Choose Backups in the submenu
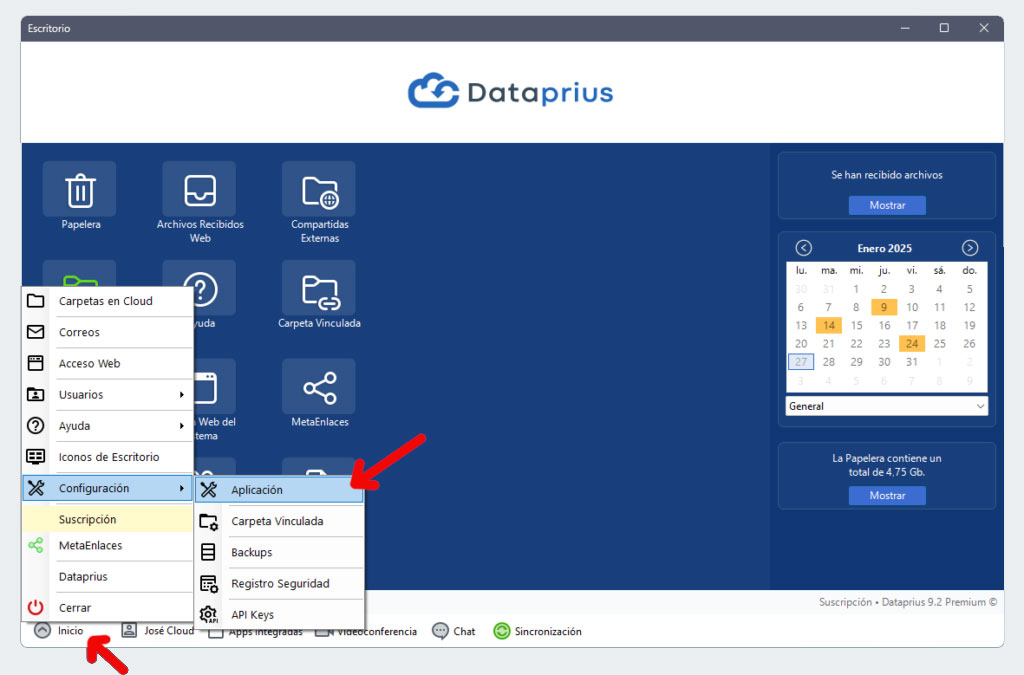 pos(280,552)
